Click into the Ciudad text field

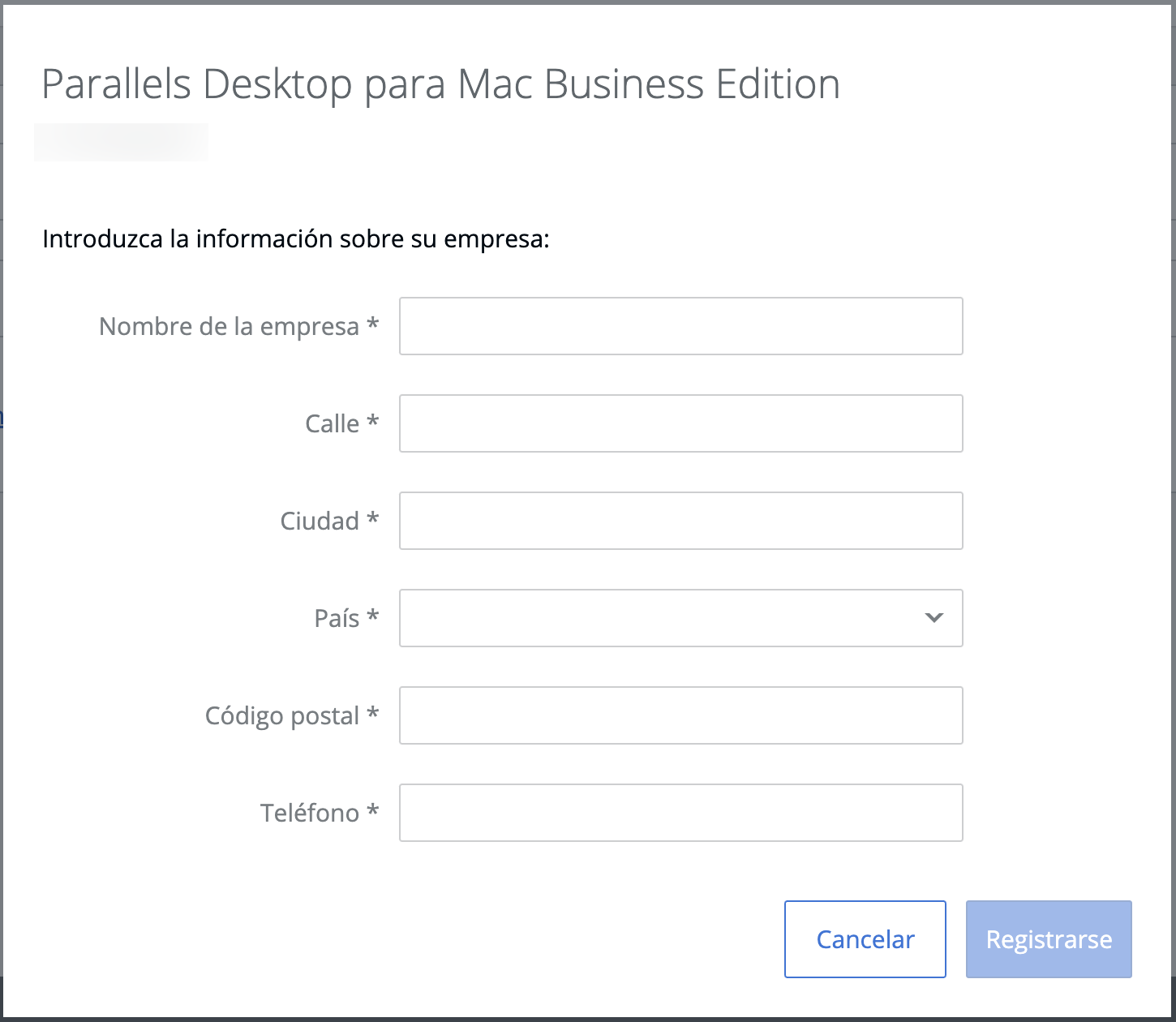click(680, 521)
